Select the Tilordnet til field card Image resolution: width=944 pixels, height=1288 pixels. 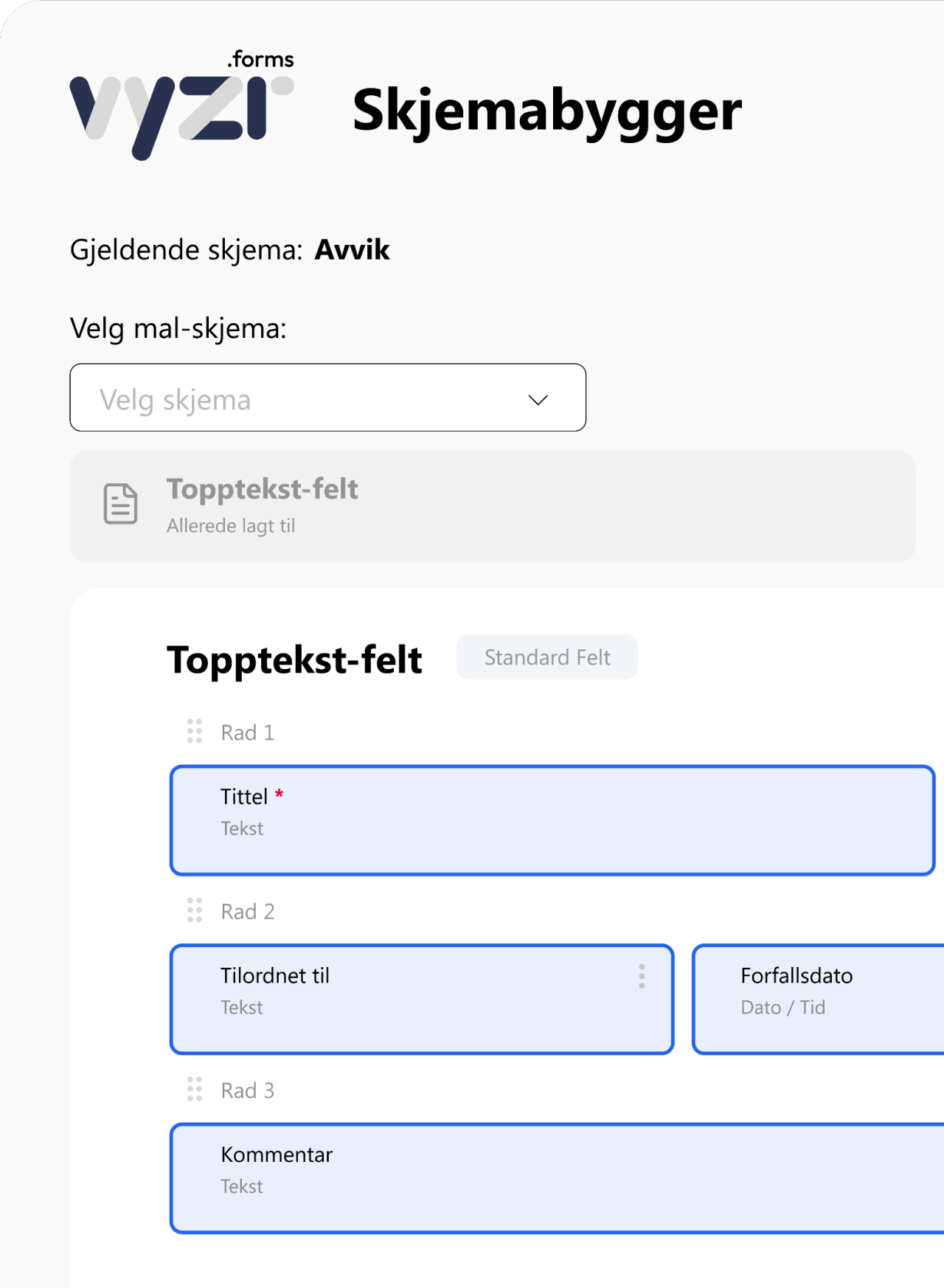pyautogui.click(x=421, y=998)
